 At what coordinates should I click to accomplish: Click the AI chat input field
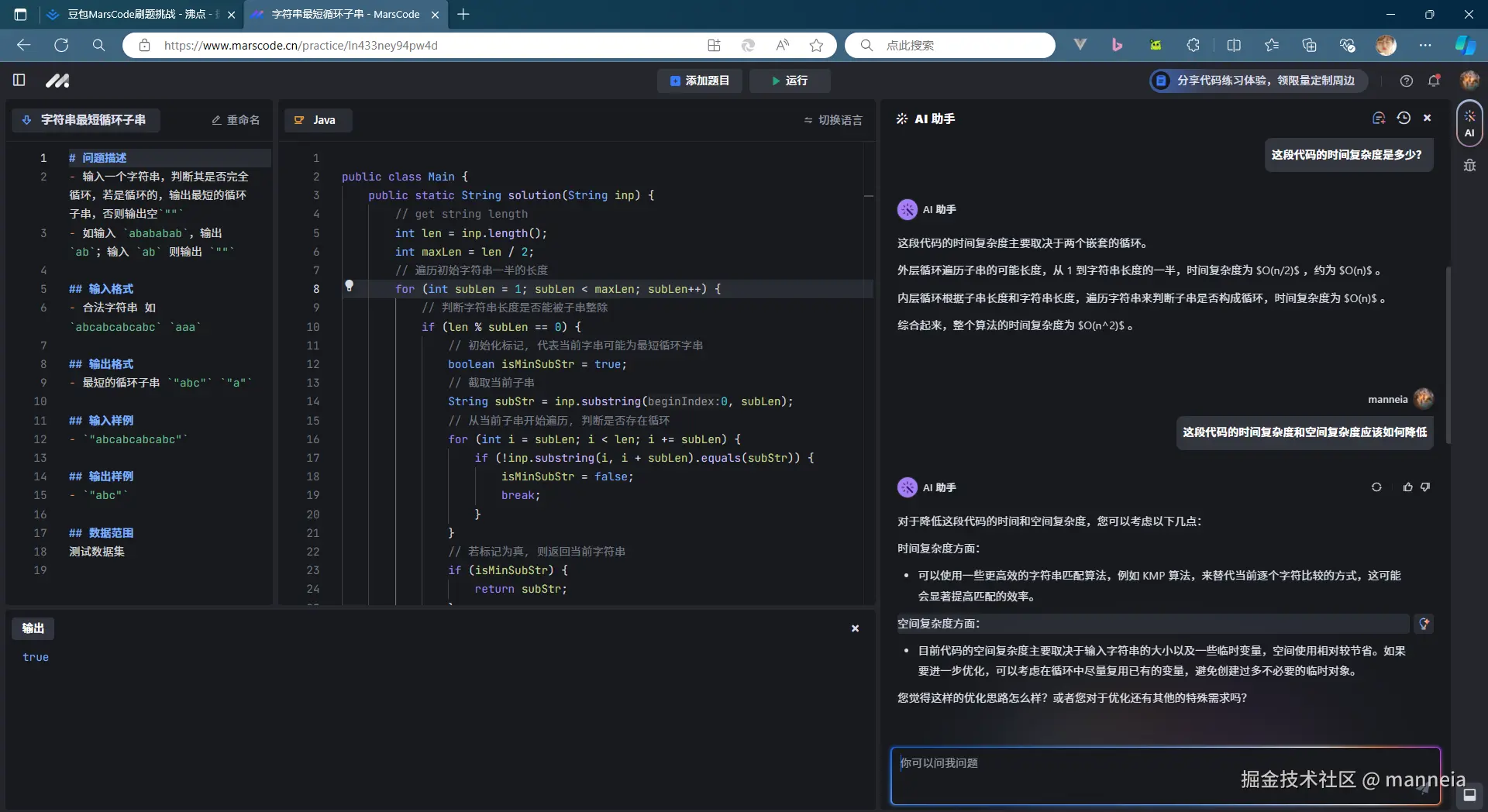point(1085,775)
